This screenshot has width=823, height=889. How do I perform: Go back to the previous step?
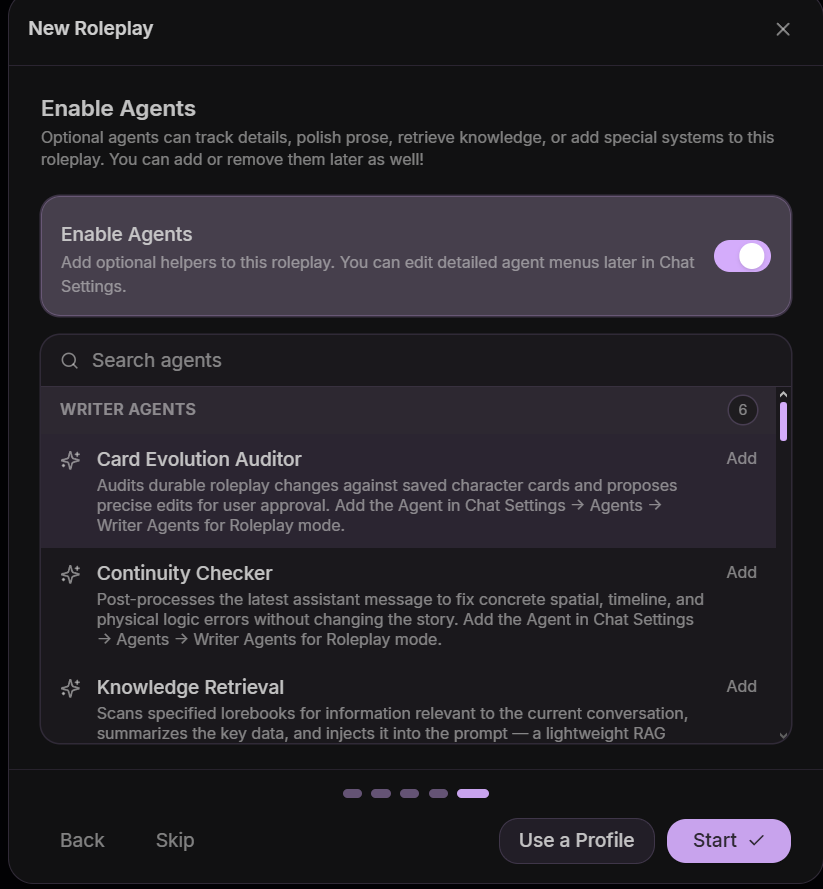(82, 840)
